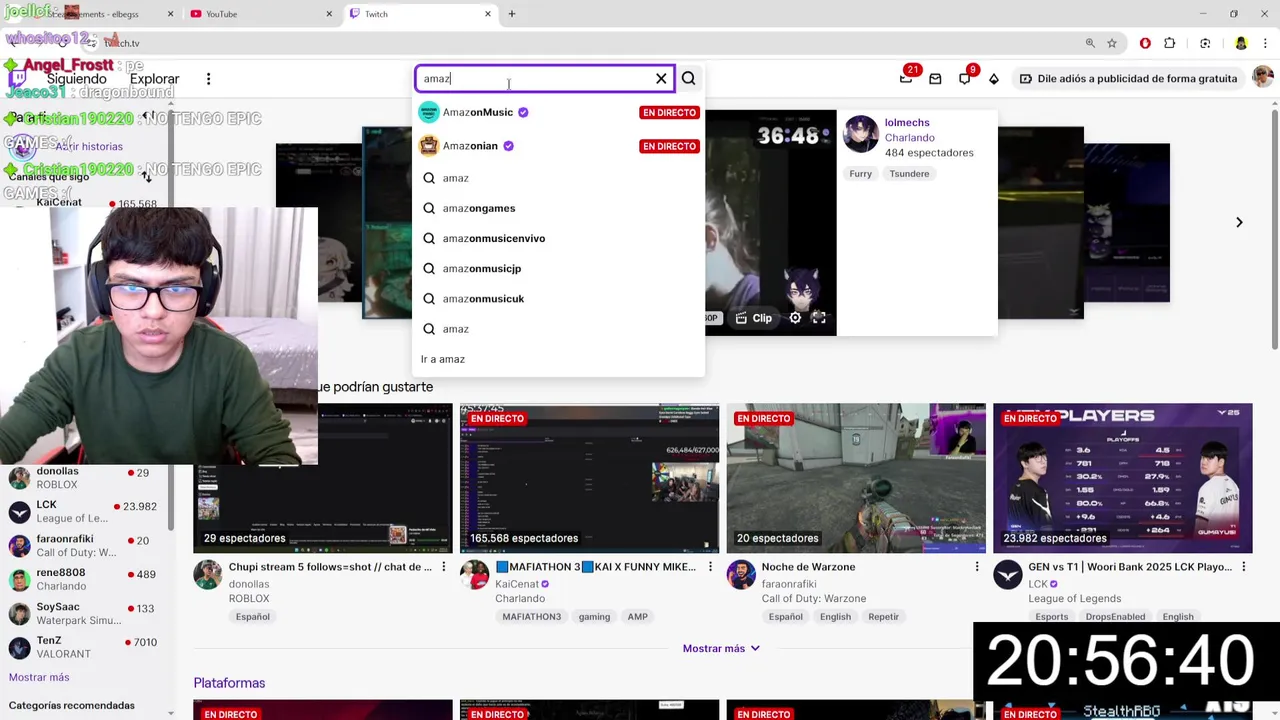Expand recommendations with 'Mostrar más' chevron
This screenshot has height=720, width=1280.
pos(721,648)
